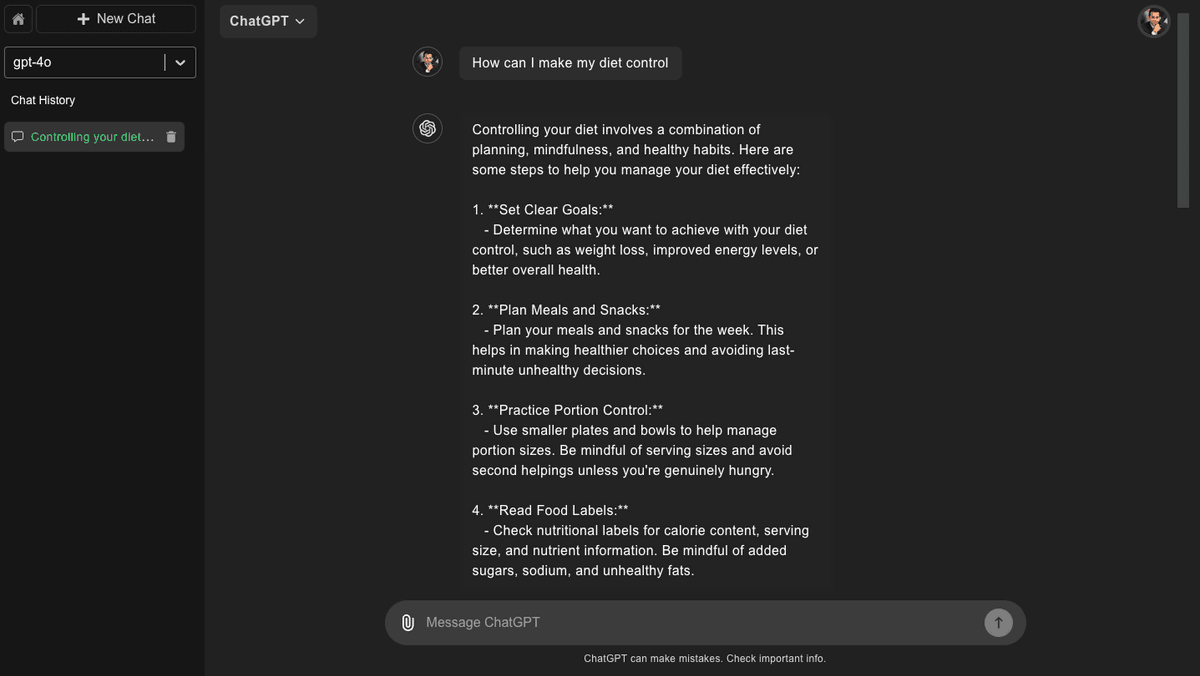The height and width of the screenshot is (676, 1200).
Task: Open the 'Controlling your diet' chat
Action: tap(92, 137)
